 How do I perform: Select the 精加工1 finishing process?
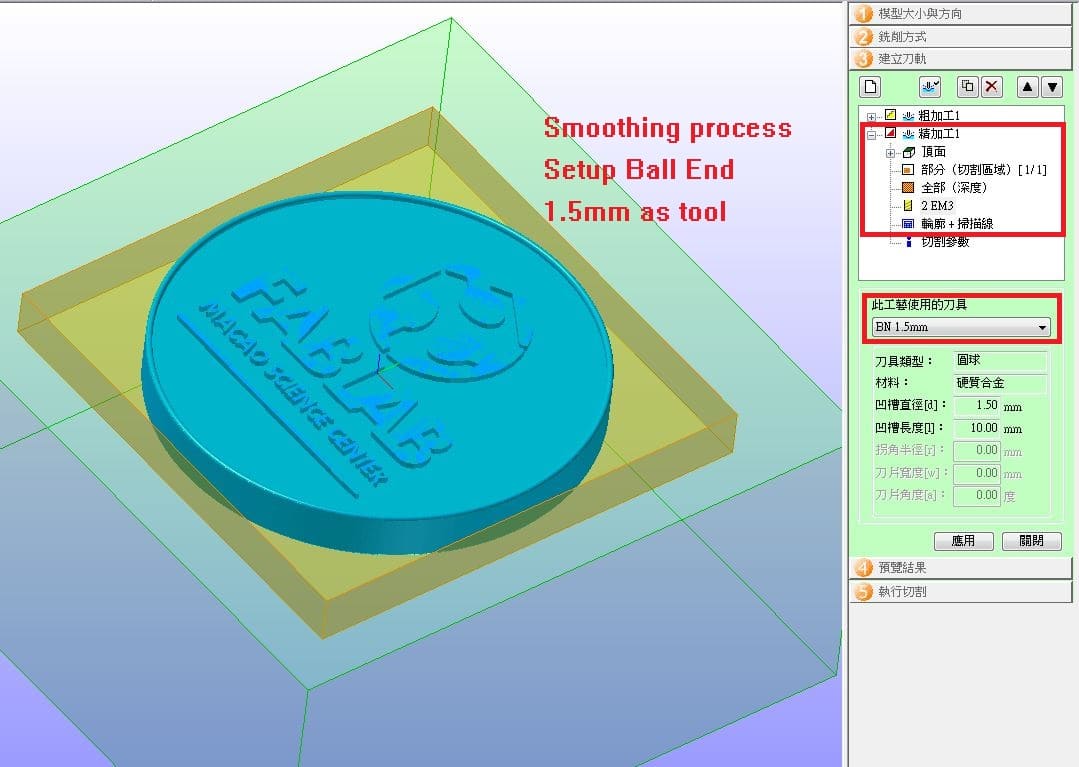[939, 133]
